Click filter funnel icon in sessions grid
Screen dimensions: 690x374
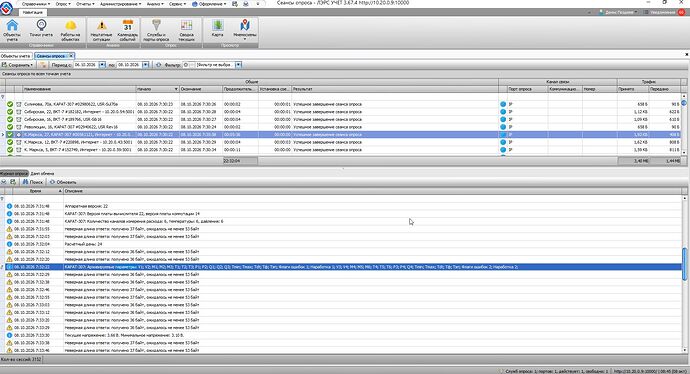(x=3, y=97)
